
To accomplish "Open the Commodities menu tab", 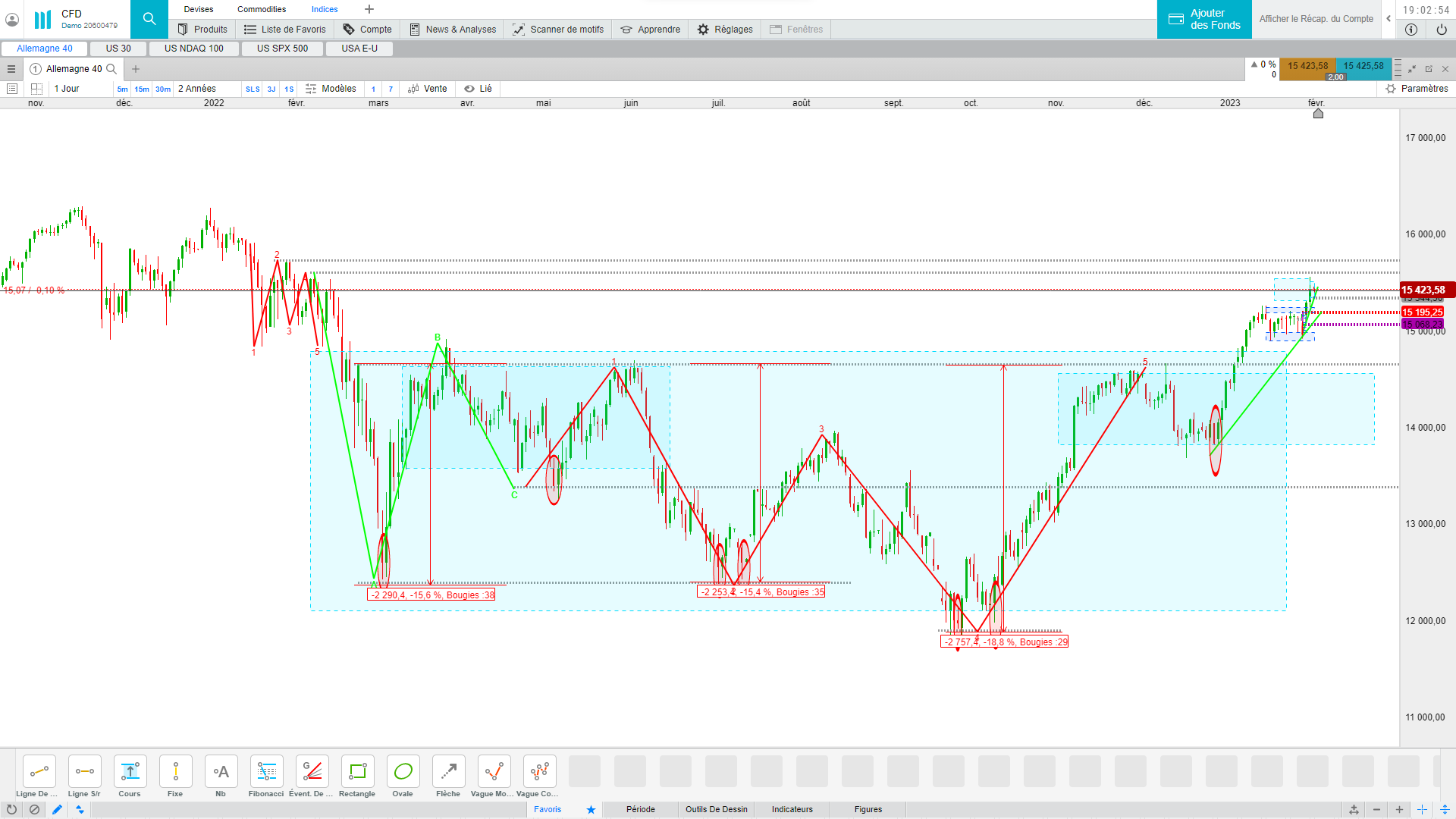I will (x=262, y=9).
